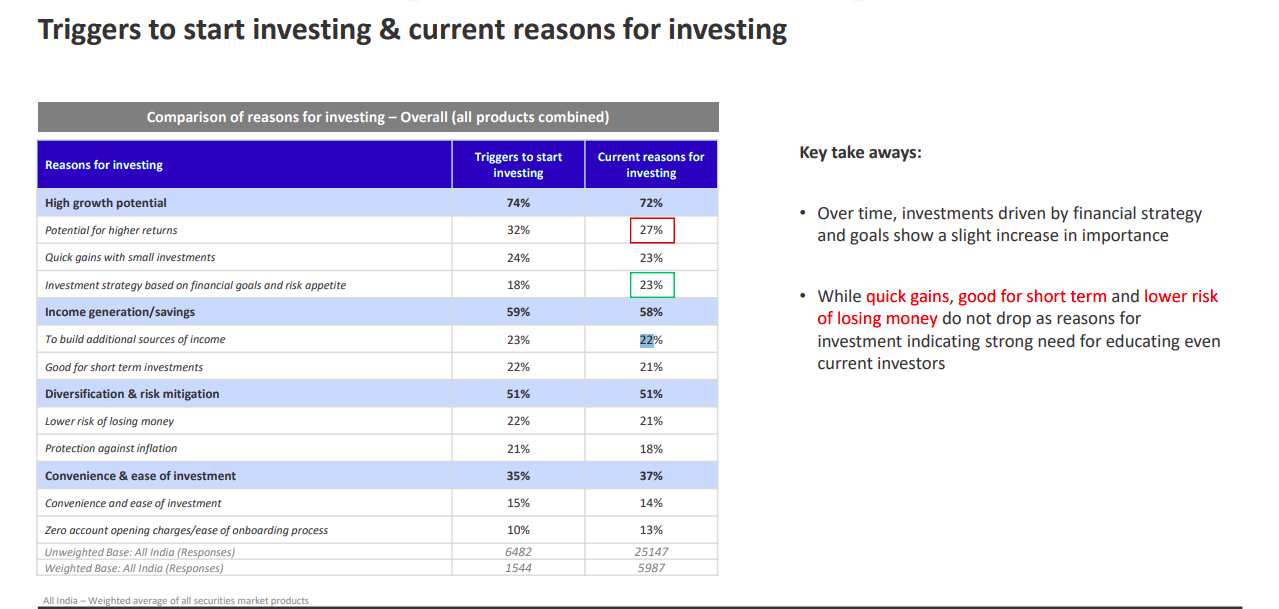Click the "Protection against inflation" row label

point(111,449)
